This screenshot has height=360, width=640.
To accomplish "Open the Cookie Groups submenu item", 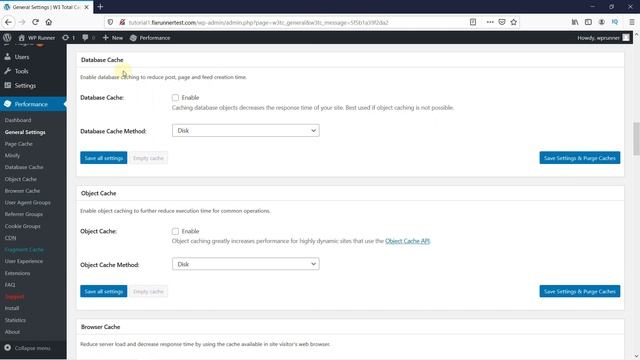I will pyautogui.click(x=22, y=226).
